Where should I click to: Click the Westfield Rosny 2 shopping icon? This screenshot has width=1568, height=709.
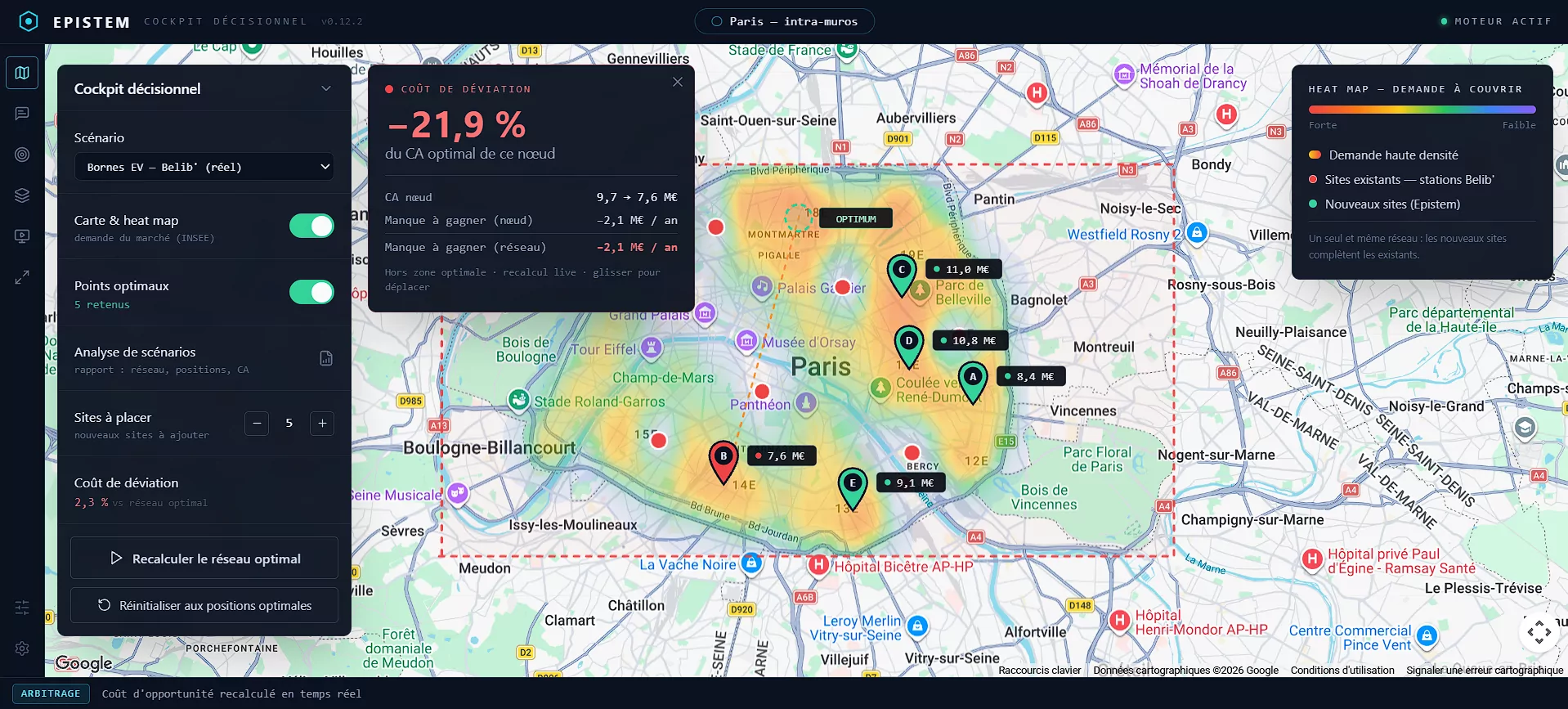[1197, 233]
